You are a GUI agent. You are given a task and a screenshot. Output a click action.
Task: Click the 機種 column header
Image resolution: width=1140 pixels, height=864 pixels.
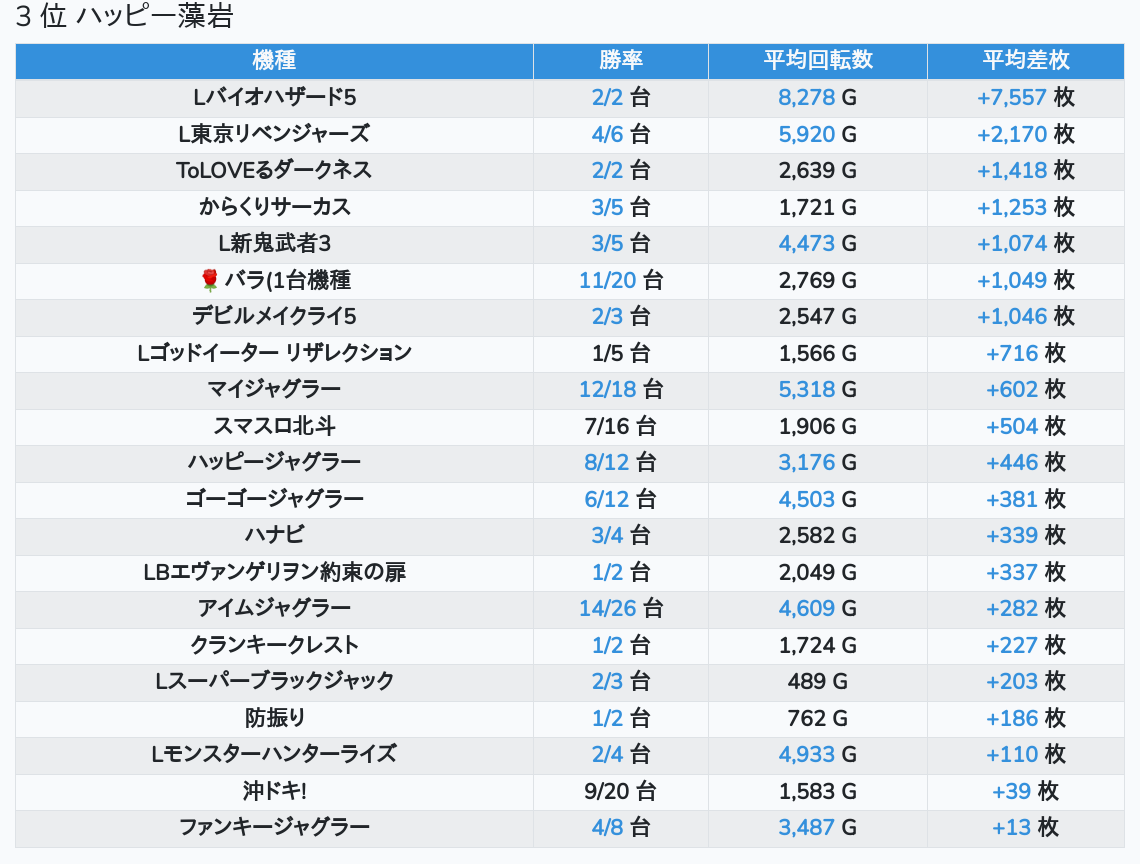274,60
